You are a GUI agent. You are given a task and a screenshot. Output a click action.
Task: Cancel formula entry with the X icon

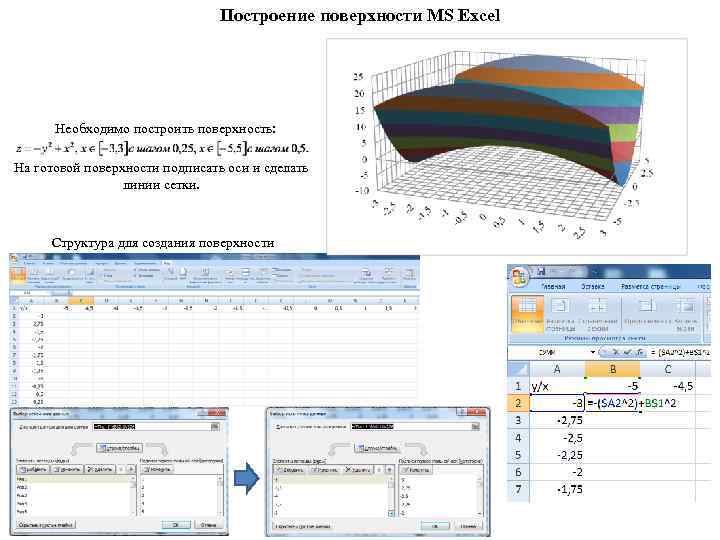[x=617, y=353]
